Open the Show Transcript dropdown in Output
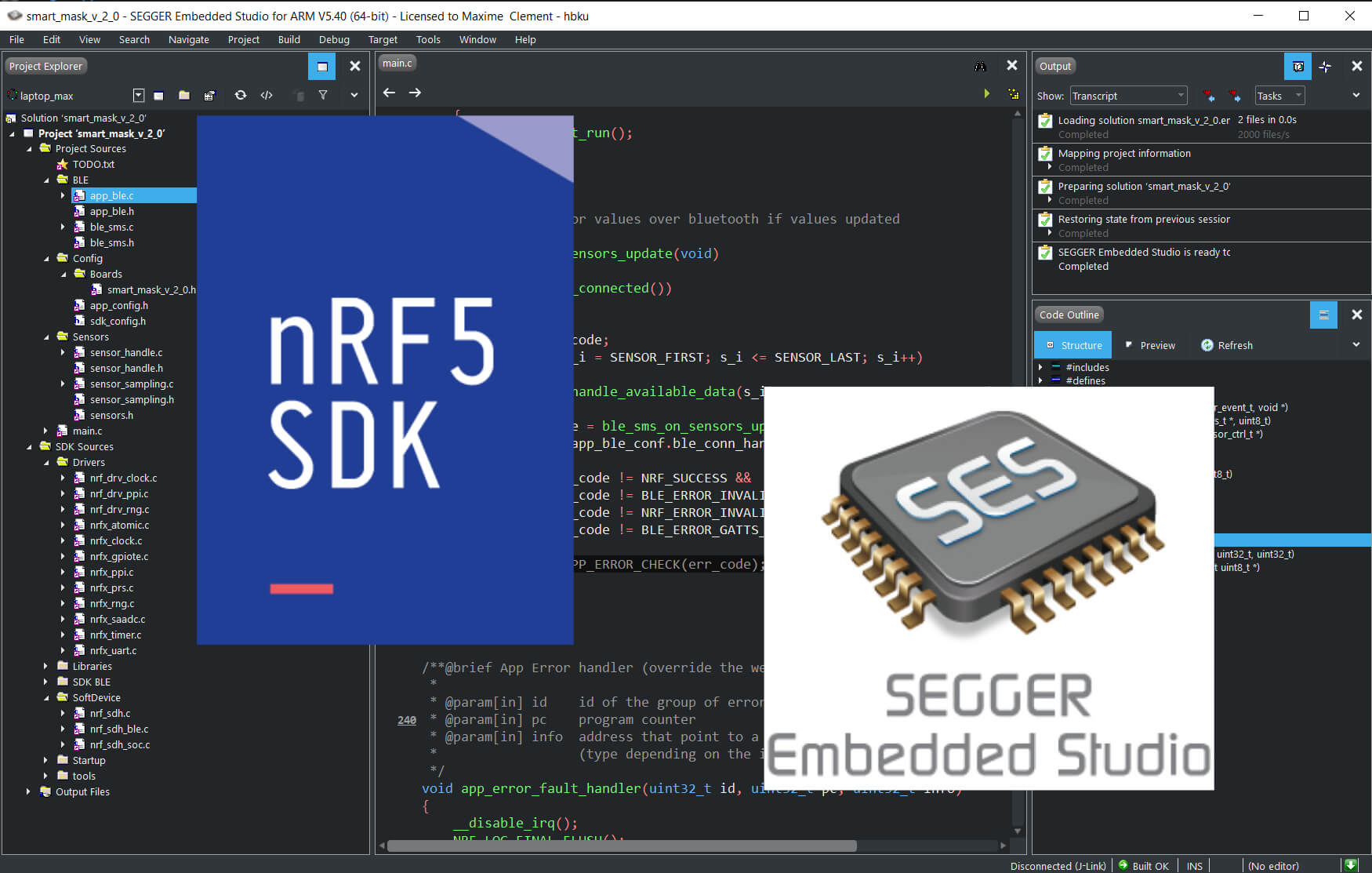This screenshot has height=873, width=1372. pyautogui.click(x=1128, y=96)
